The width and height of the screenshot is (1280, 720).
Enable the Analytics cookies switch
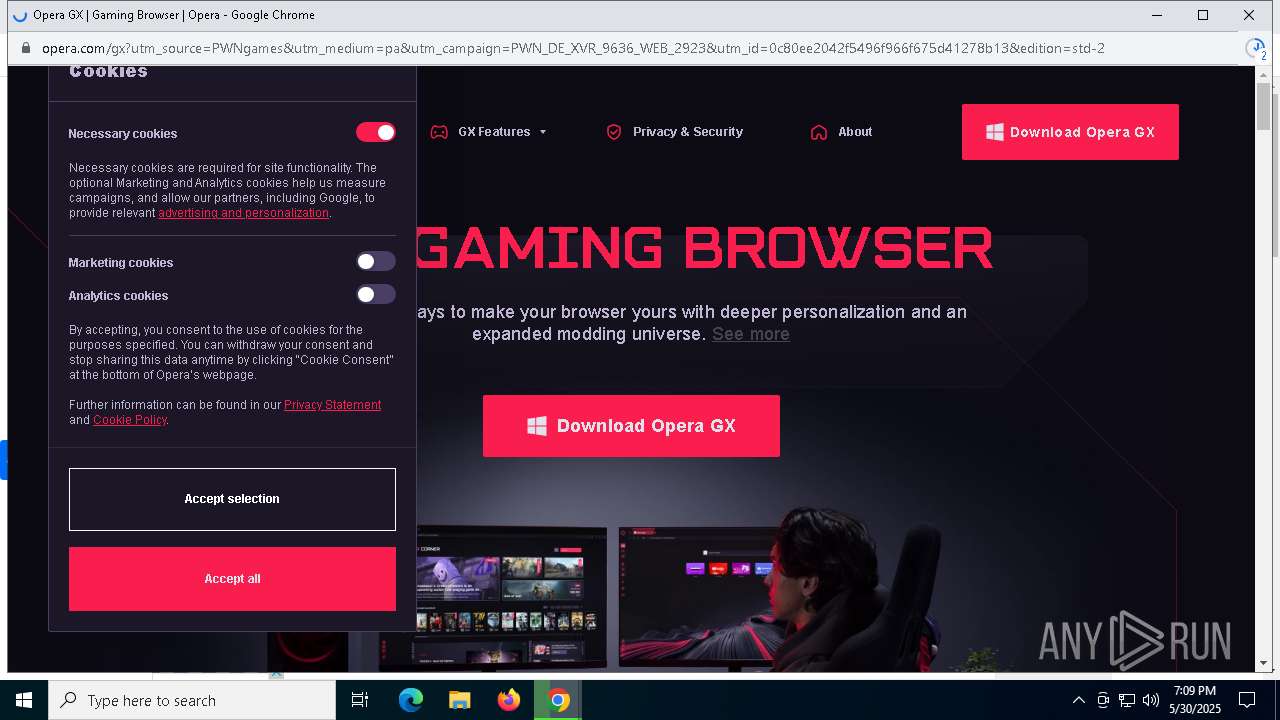click(376, 294)
